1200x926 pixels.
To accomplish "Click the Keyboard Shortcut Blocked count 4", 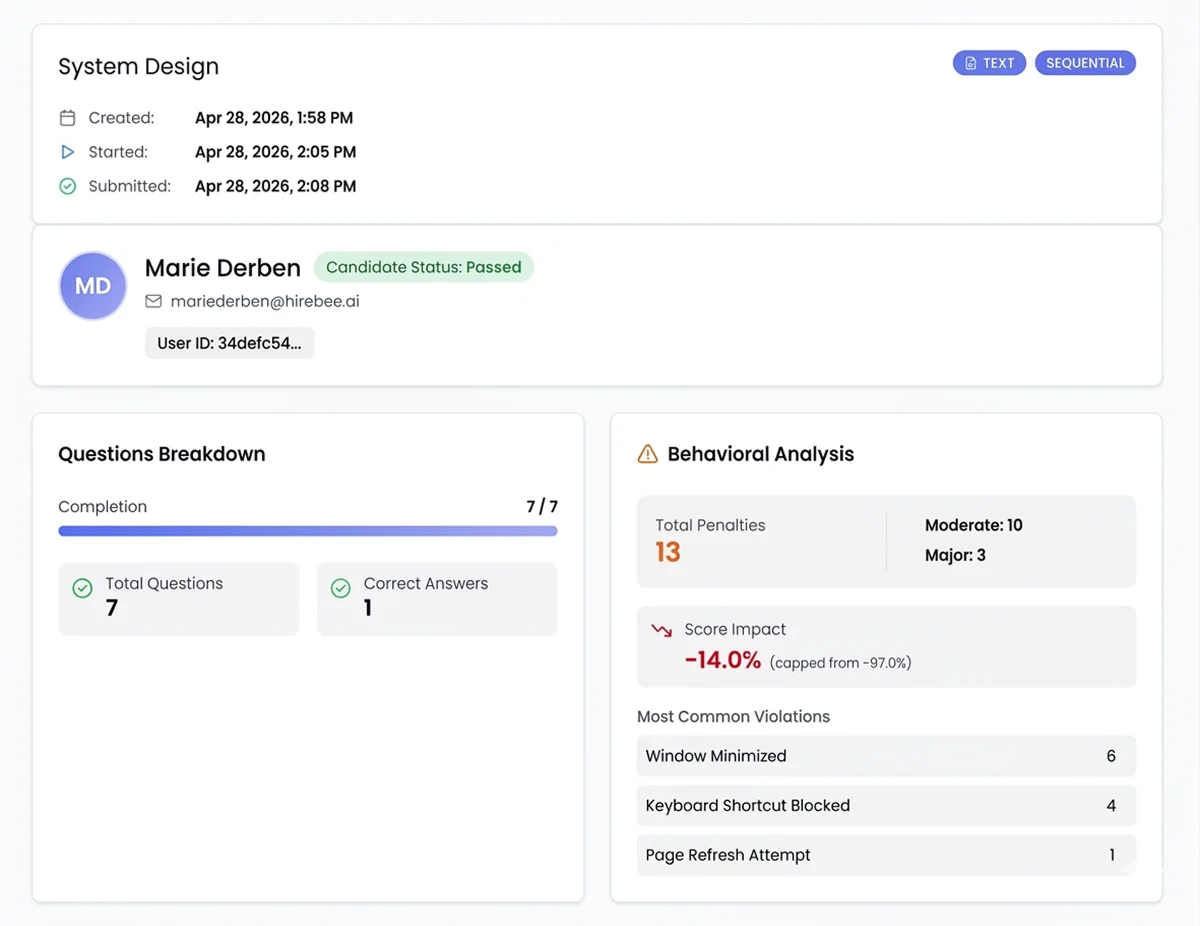I will (x=1111, y=805).
